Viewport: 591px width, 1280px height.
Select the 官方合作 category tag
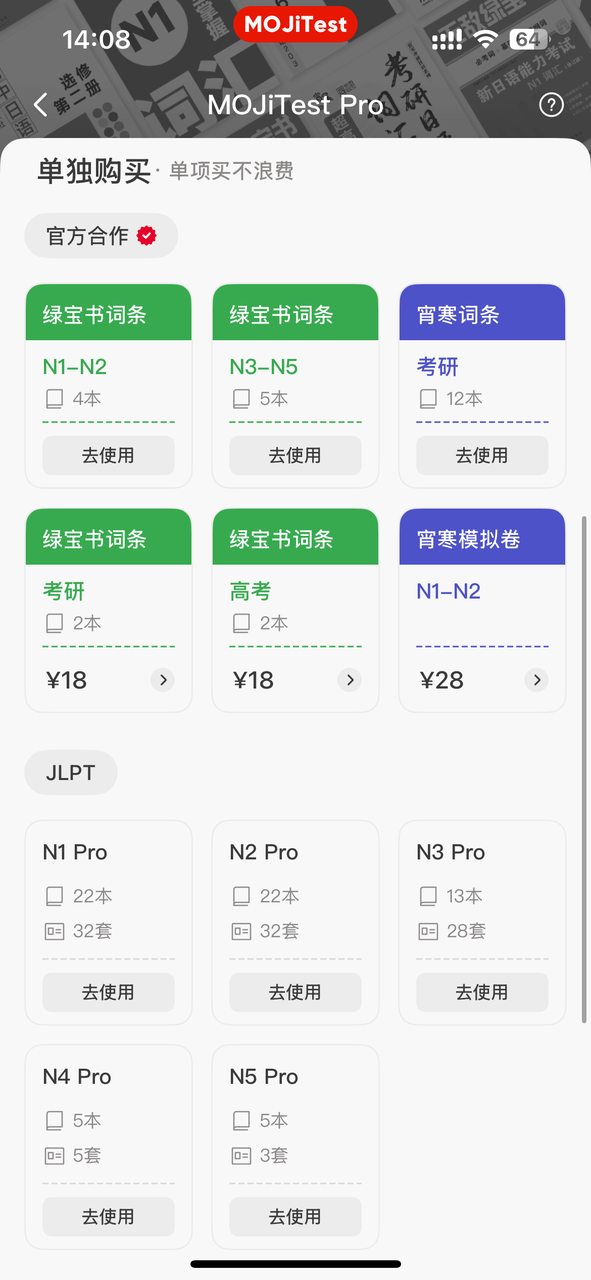click(101, 236)
